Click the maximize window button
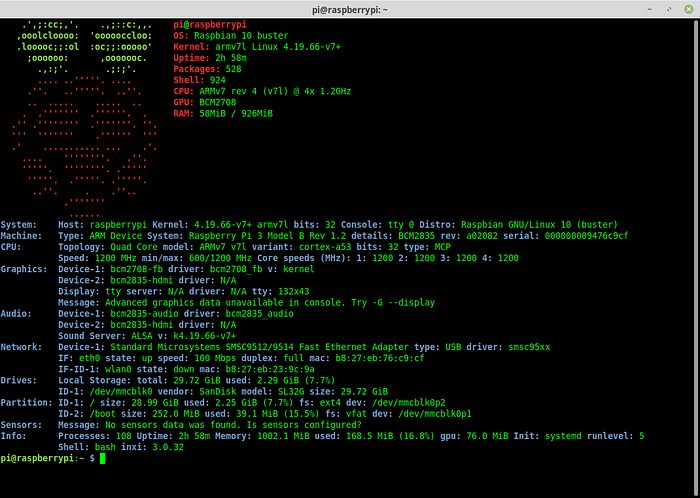This screenshot has width=700, height=498. coord(669,9)
